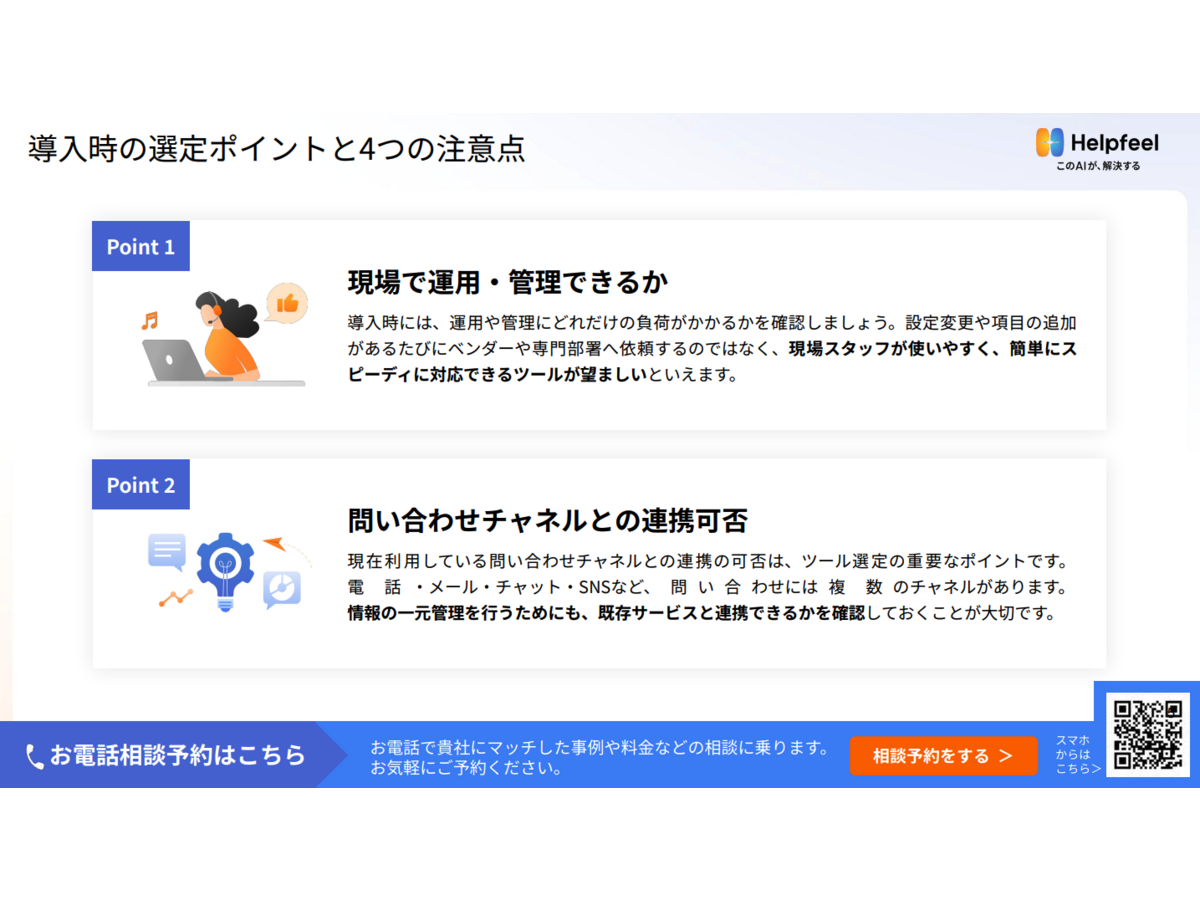
Task: Select the Point 2 badge
Action: [x=141, y=485]
